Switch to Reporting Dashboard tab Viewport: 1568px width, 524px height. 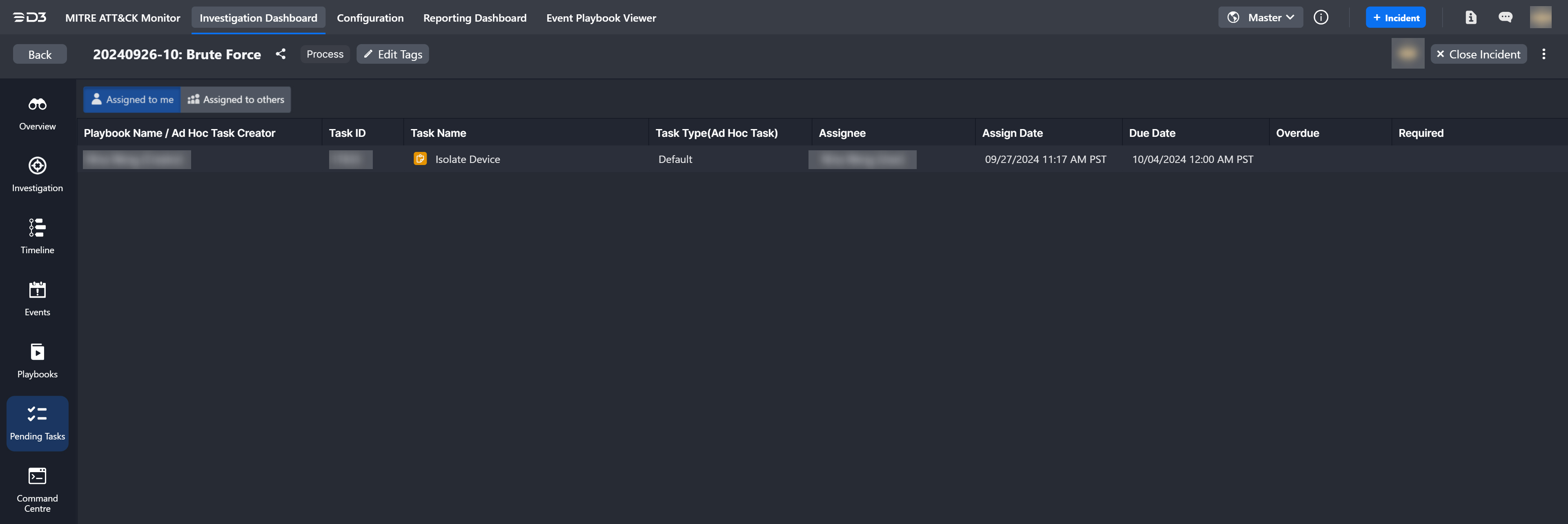coord(474,18)
